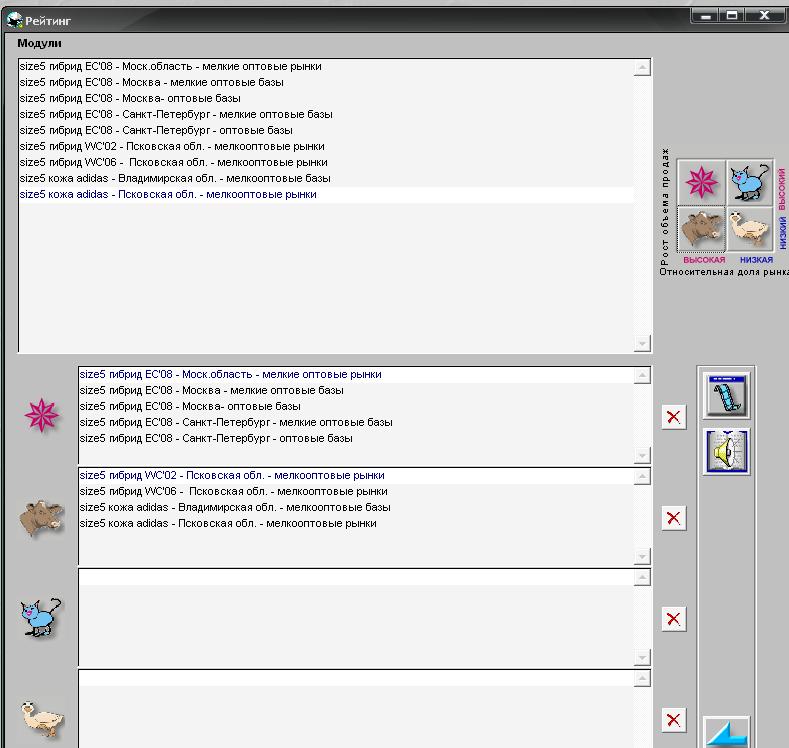Click the dog icon beside the fourth list
Screen dimensions: 789x748
42,720
